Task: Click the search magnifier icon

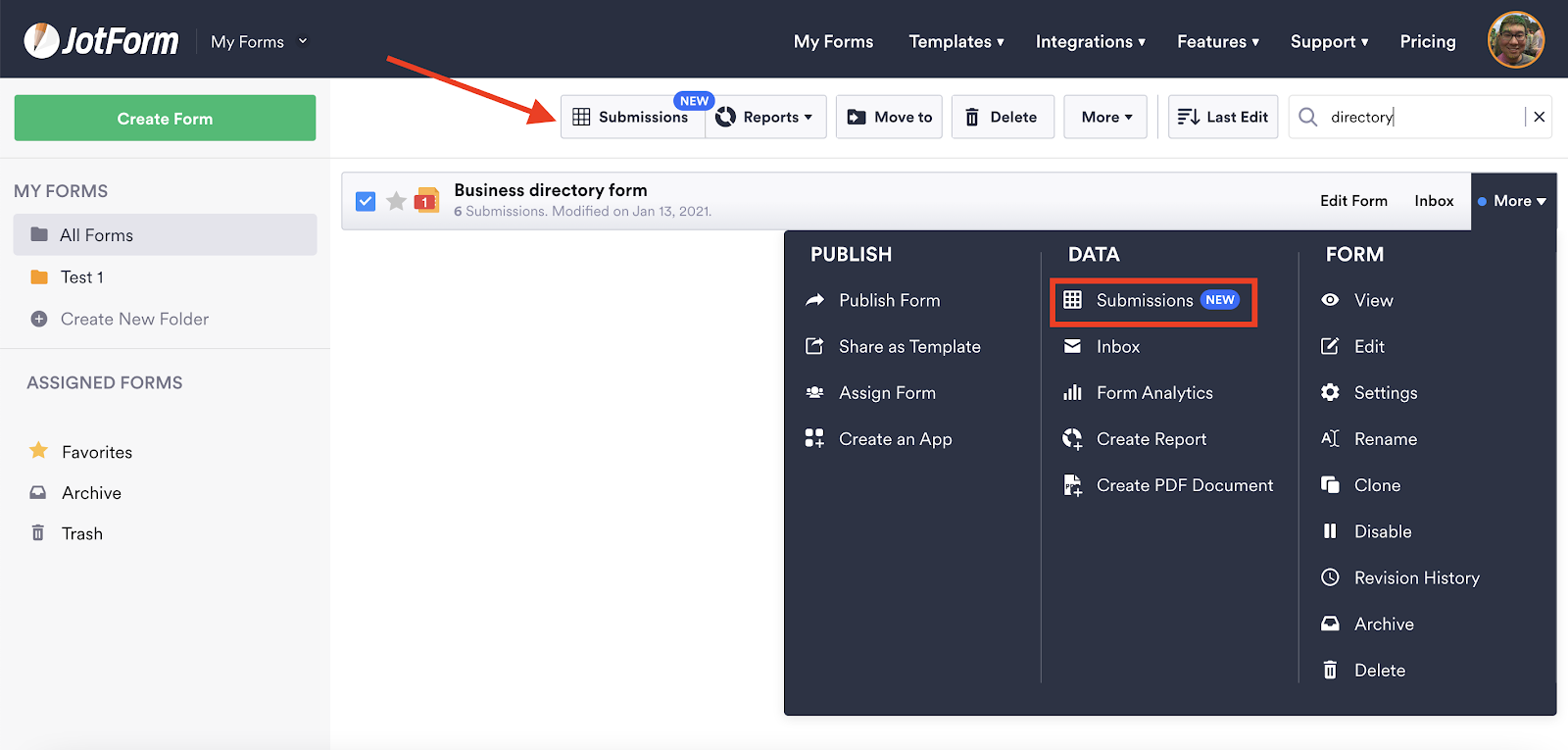Action: pos(1308,118)
